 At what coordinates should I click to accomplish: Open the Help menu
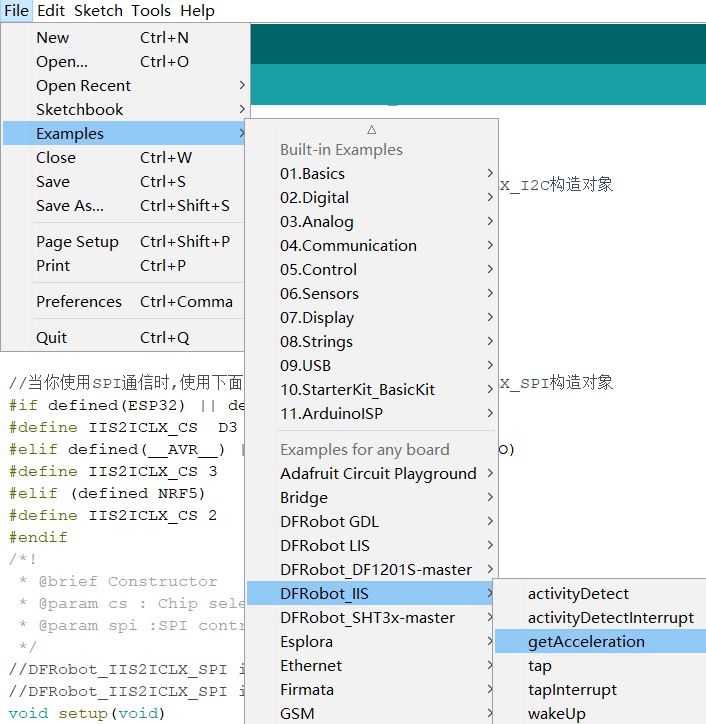point(197,11)
